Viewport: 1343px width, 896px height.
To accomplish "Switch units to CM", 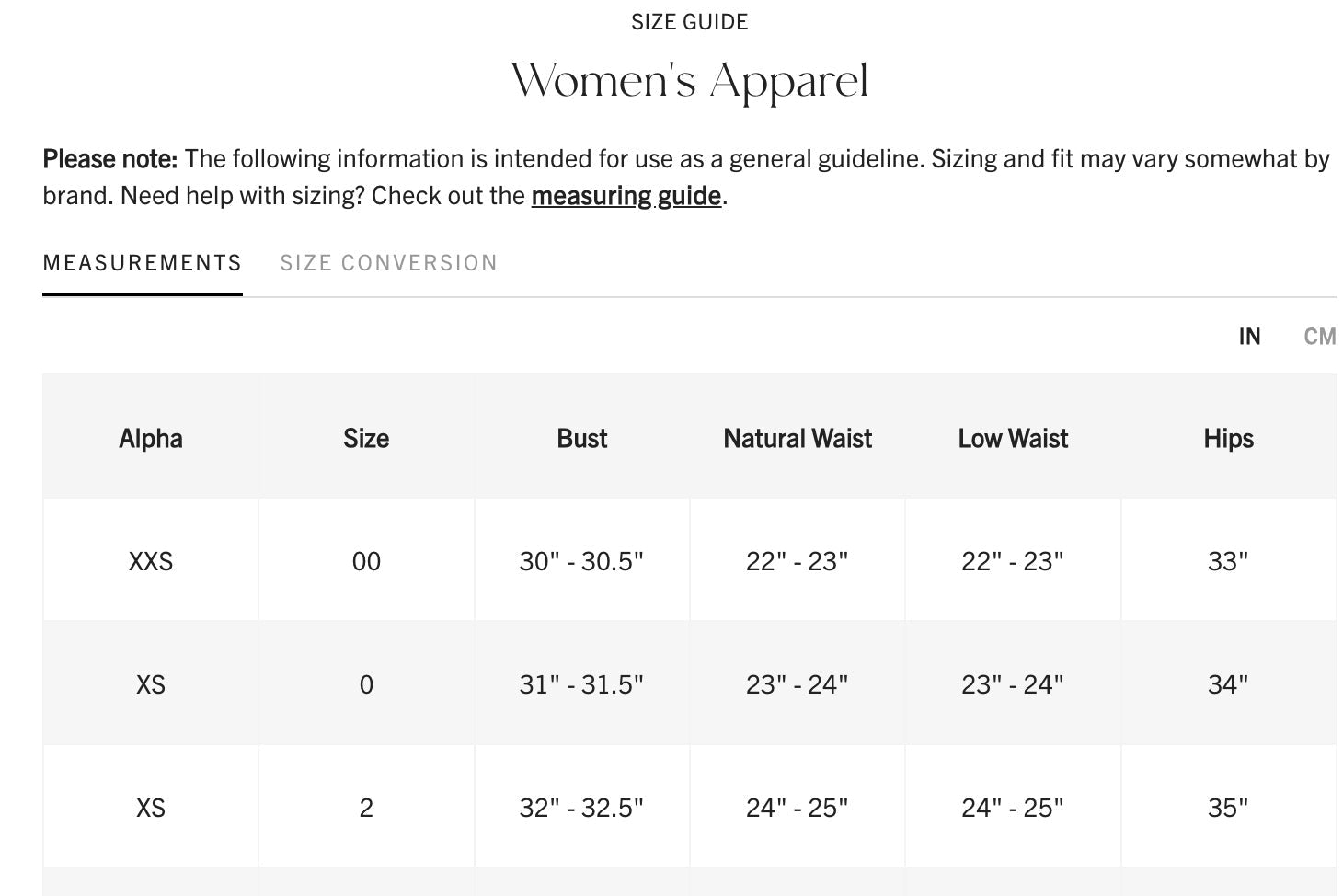I will click(1319, 337).
